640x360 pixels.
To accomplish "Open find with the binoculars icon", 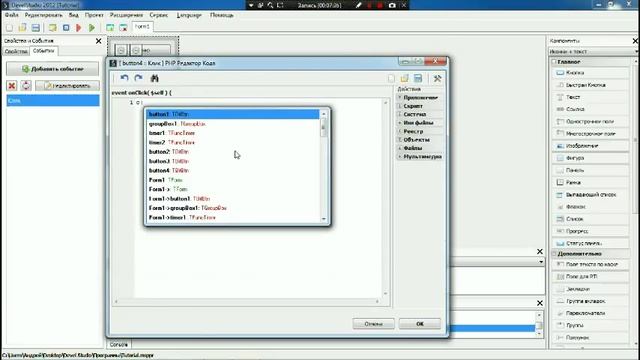I will 154,78.
